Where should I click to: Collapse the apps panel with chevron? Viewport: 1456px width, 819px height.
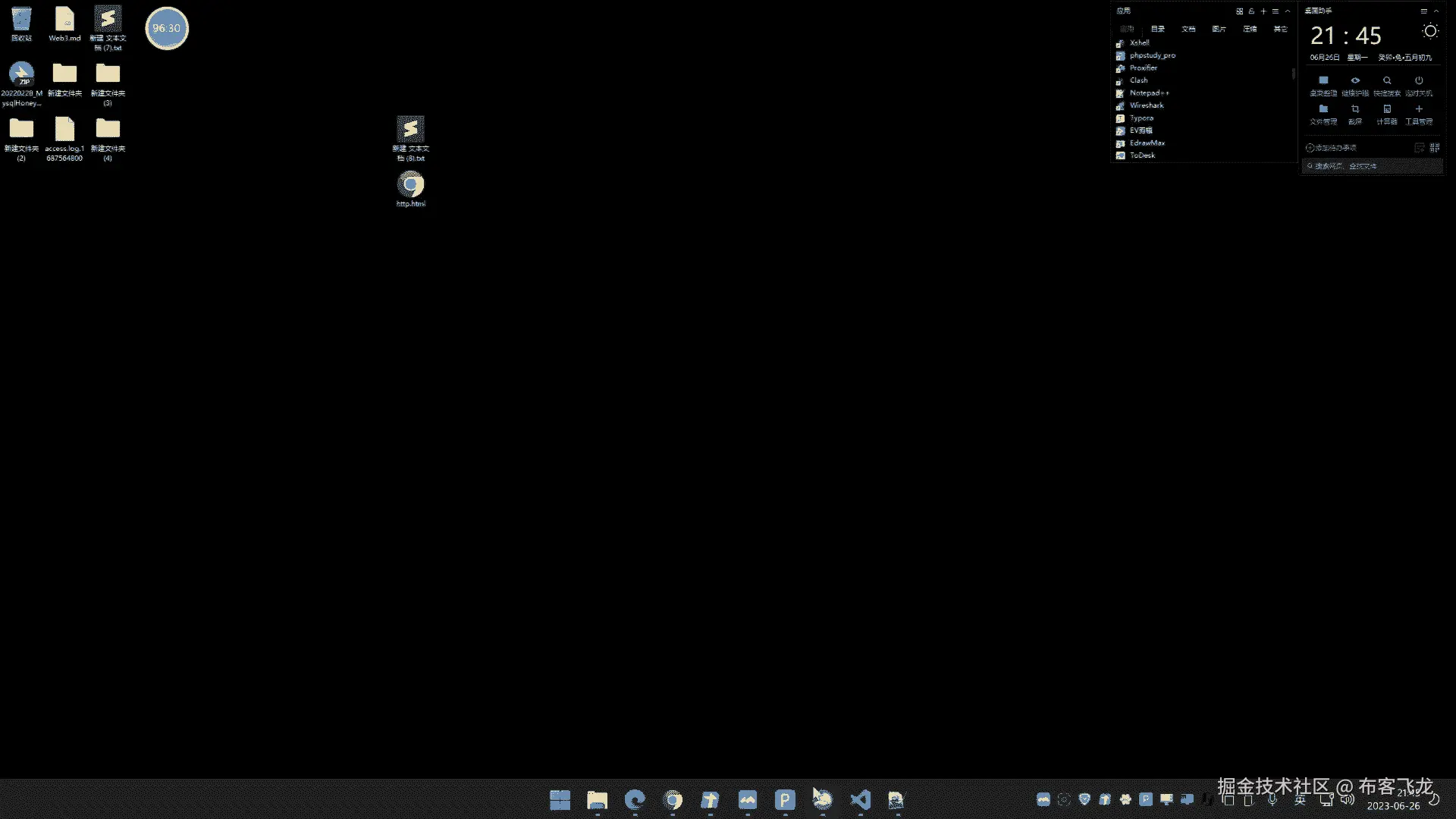(1288, 11)
